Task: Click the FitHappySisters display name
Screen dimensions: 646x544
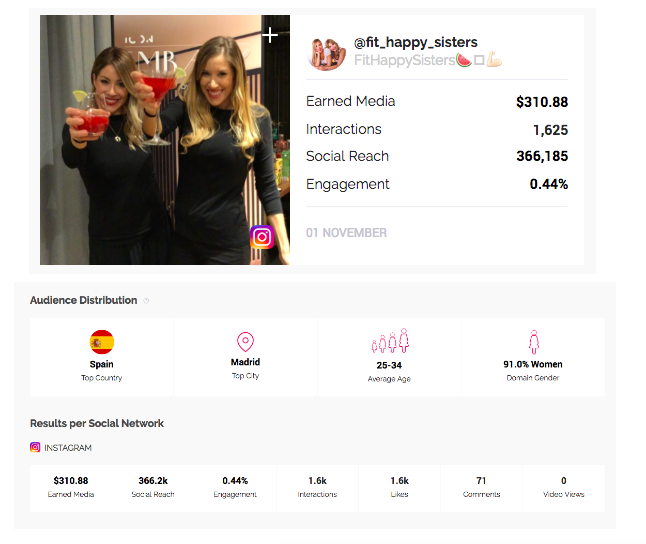Action: [x=404, y=60]
